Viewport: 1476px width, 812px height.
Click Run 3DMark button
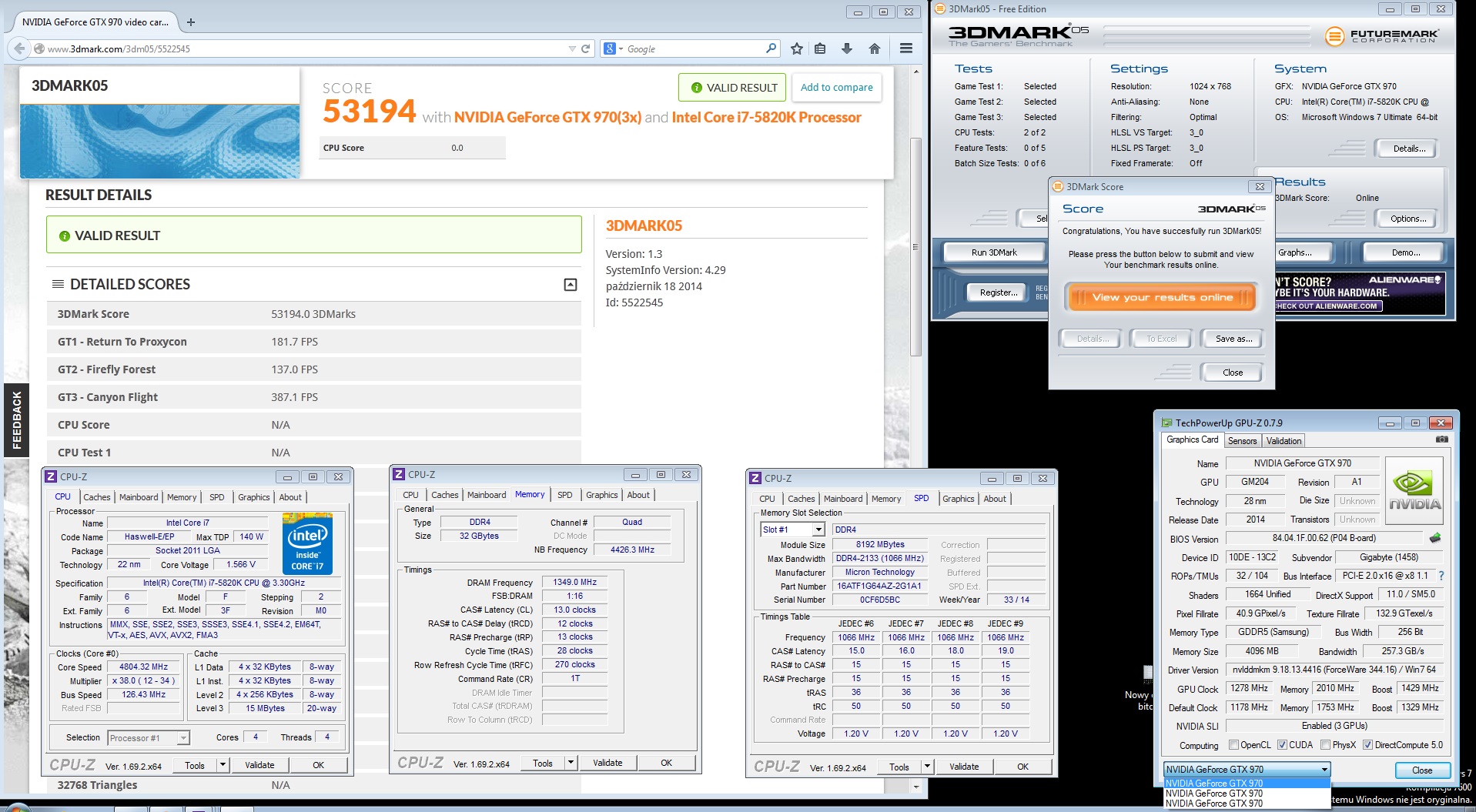[994, 252]
